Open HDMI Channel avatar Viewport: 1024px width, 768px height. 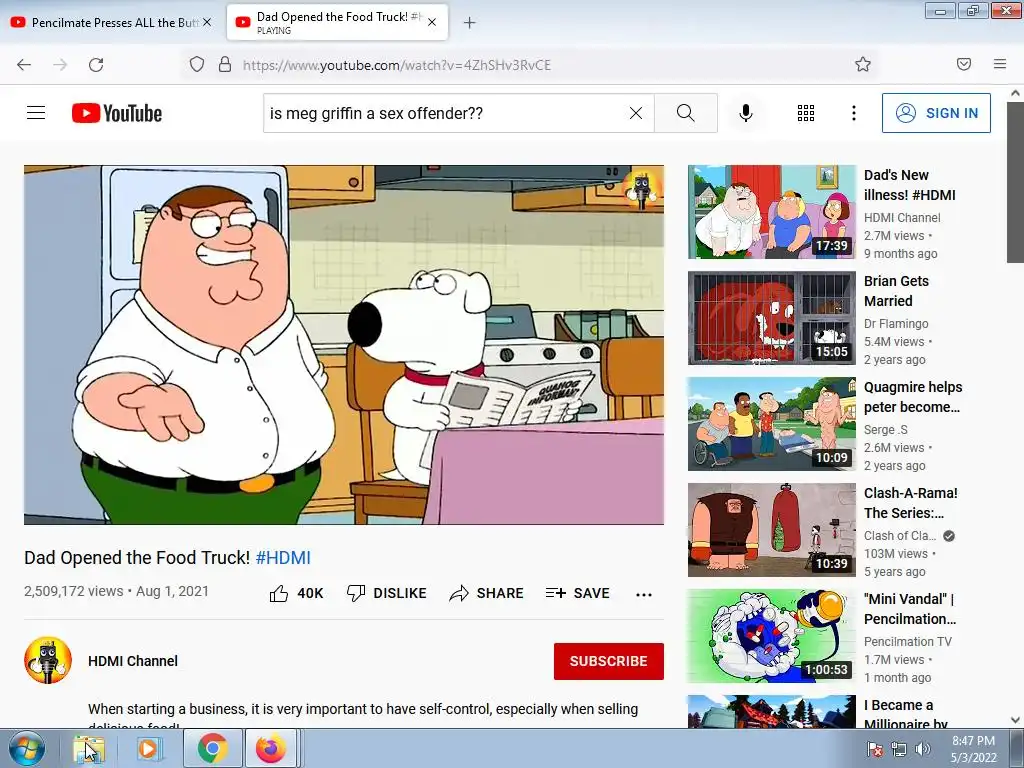click(x=48, y=660)
